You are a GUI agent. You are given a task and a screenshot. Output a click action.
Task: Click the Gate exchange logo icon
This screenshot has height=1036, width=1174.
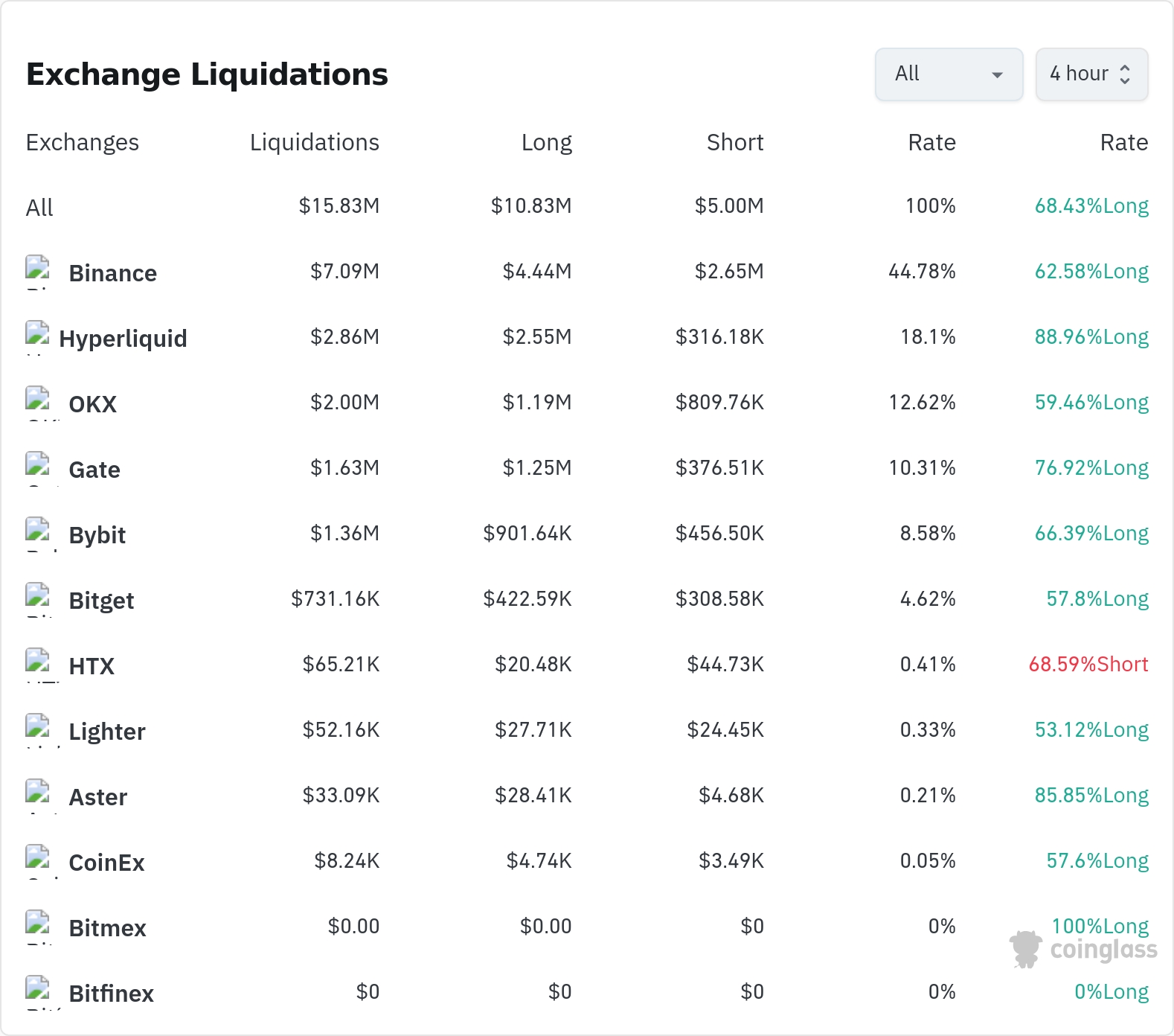(38, 469)
